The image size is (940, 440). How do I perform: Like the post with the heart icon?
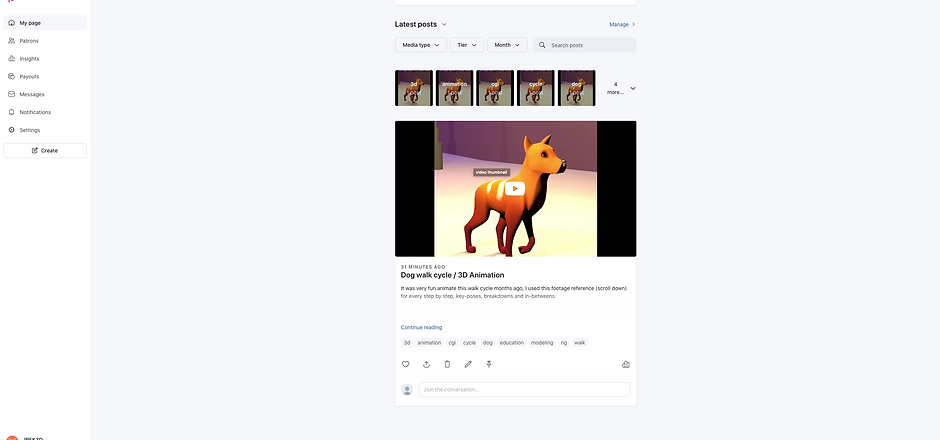[x=405, y=364]
